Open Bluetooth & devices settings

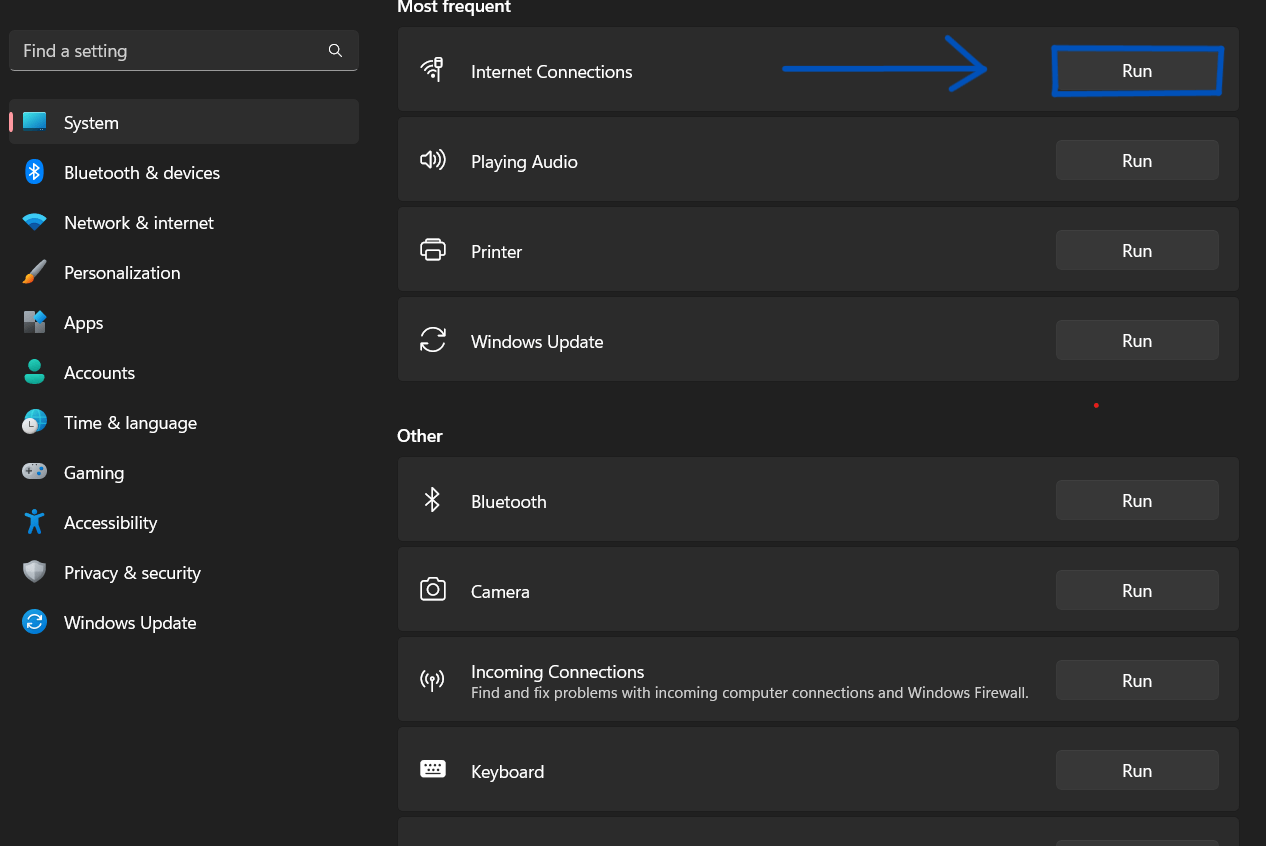pyautogui.click(x=184, y=172)
